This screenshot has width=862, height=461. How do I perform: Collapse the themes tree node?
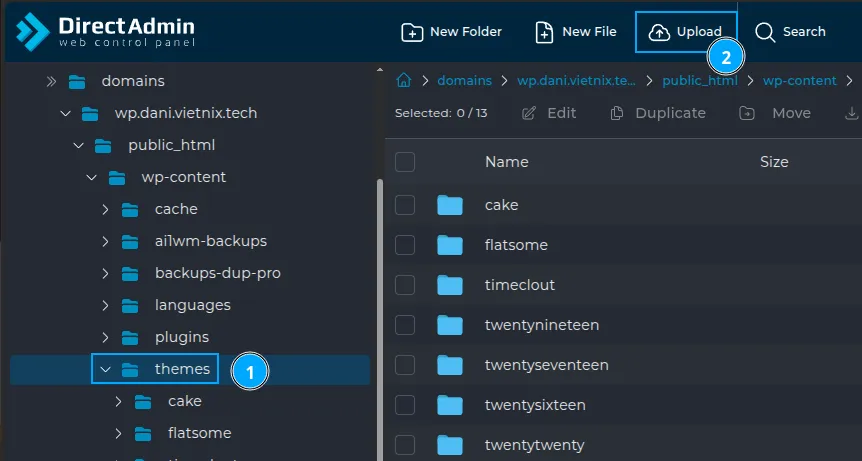point(105,370)
